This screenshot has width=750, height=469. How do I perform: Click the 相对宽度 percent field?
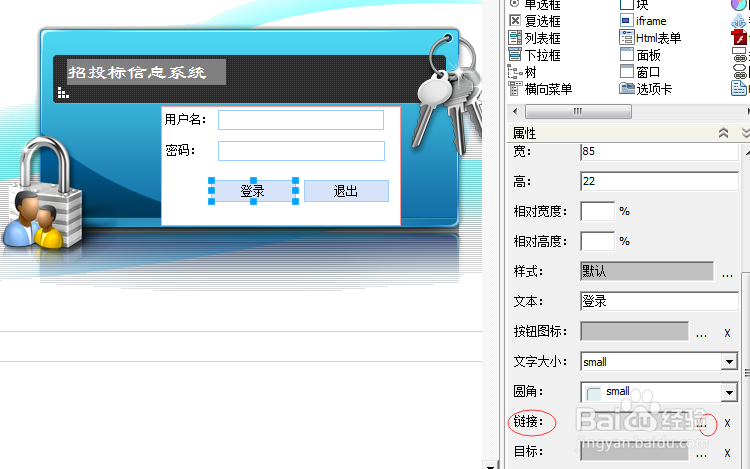click(597, 211)
